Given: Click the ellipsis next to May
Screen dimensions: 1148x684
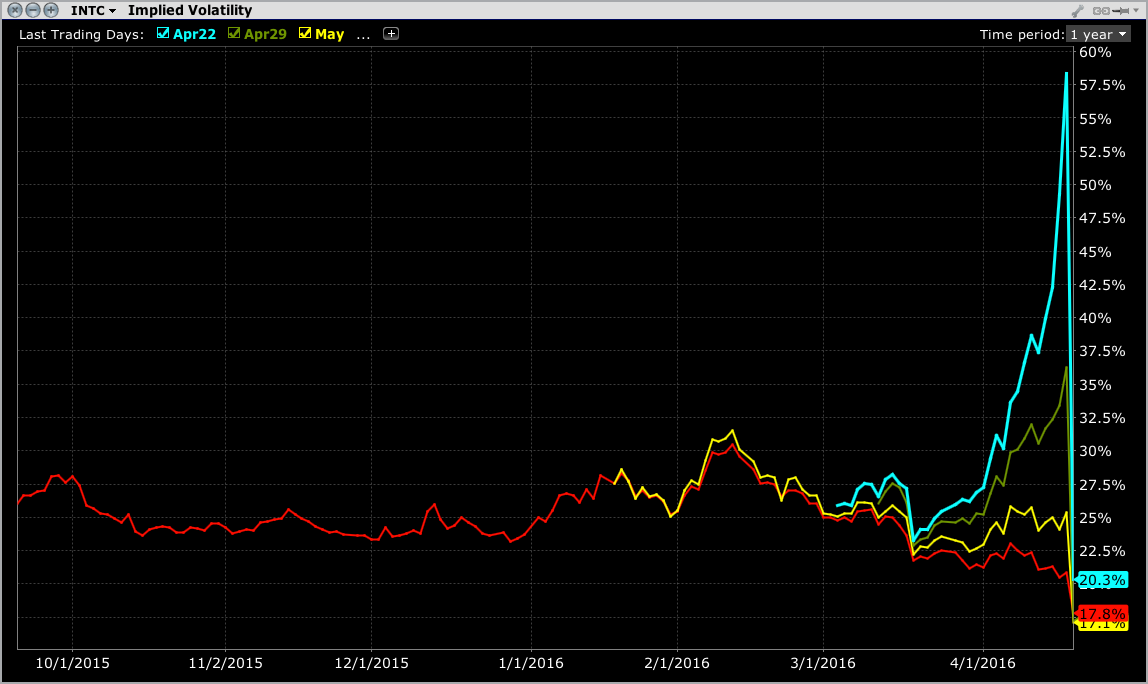Looking at the screenshot, I should pos(363,37).
